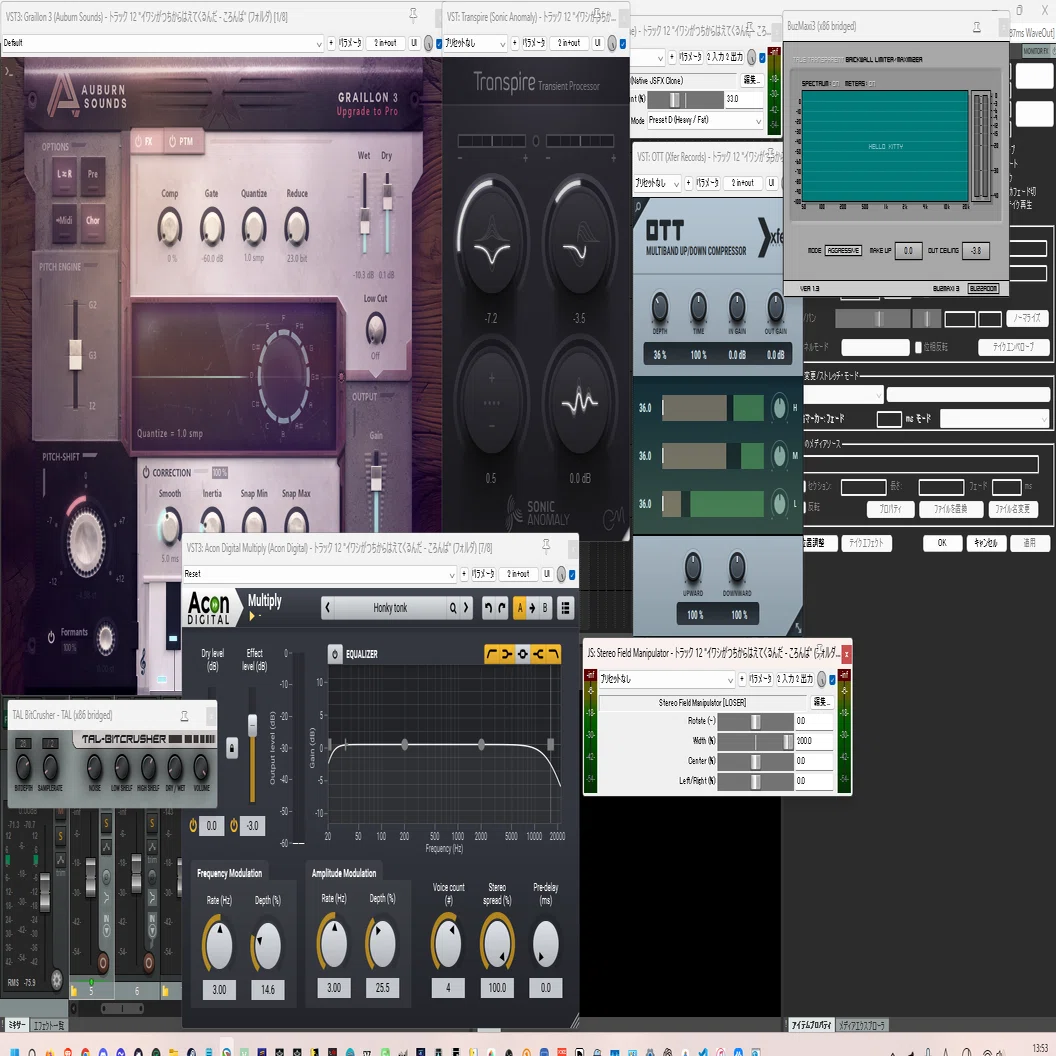The height and width of the screenshot is (1056, 1056).
Task: Pin the Acon Digital Multiply window
Action: coord(546,546)
